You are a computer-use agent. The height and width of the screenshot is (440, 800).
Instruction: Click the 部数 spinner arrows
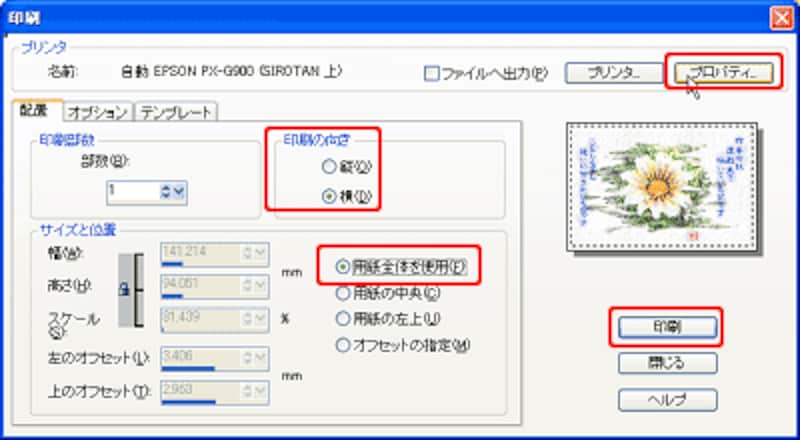click(166, 192)
